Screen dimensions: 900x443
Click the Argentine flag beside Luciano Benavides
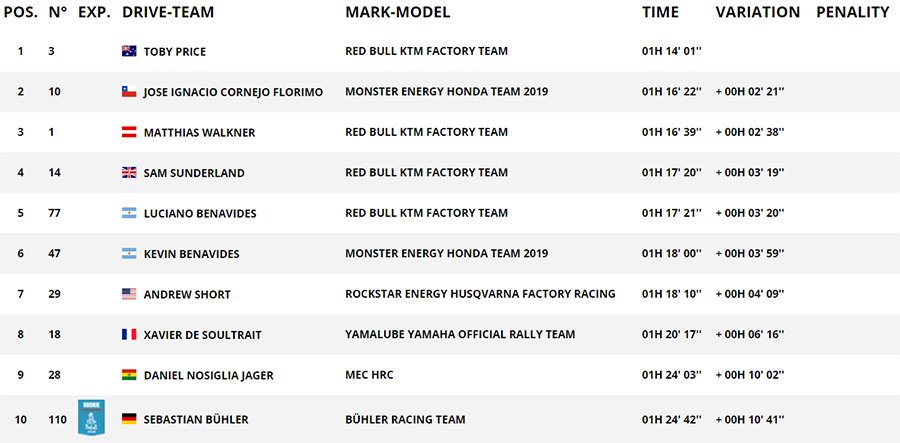pos(128,213)
